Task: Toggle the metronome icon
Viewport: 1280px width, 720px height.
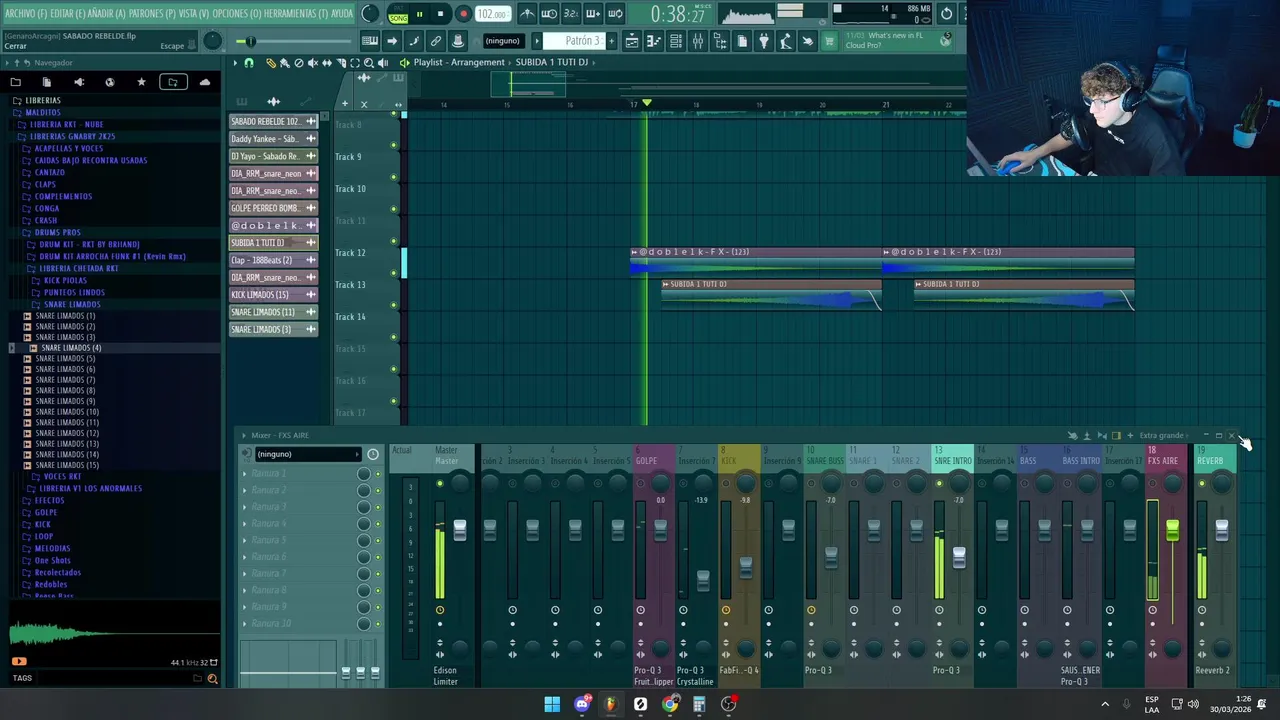Action: point(527,14)
